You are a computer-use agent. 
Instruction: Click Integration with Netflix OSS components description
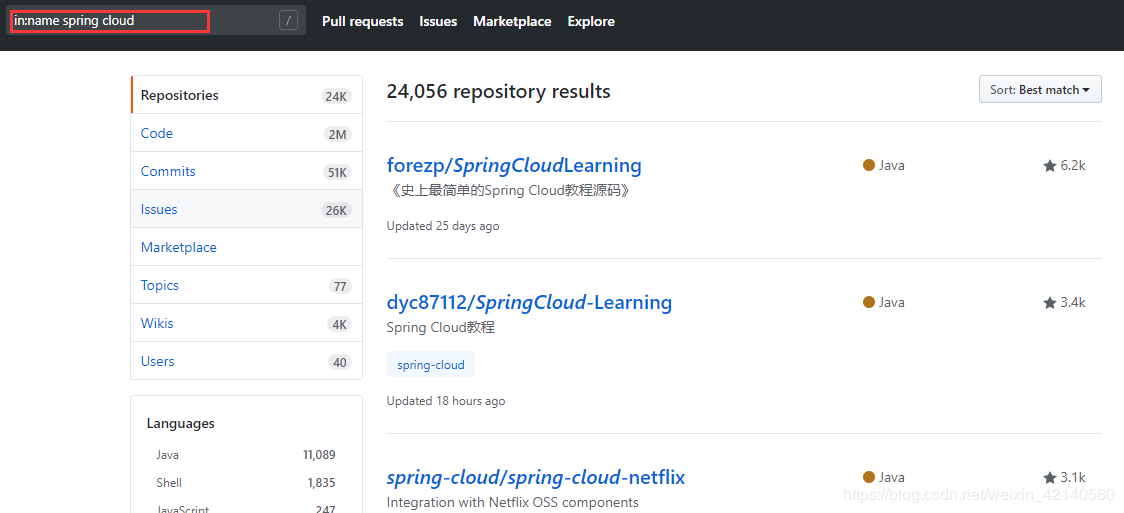(513, 502)
